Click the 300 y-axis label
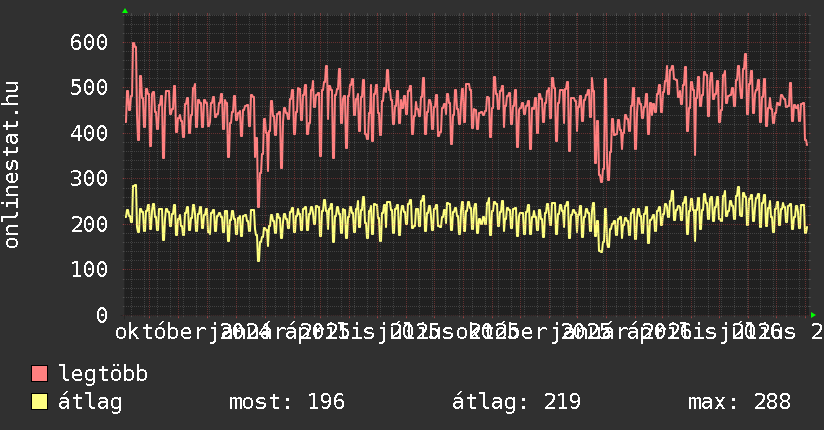The image size is (824, 430). [x=89, y=178]
